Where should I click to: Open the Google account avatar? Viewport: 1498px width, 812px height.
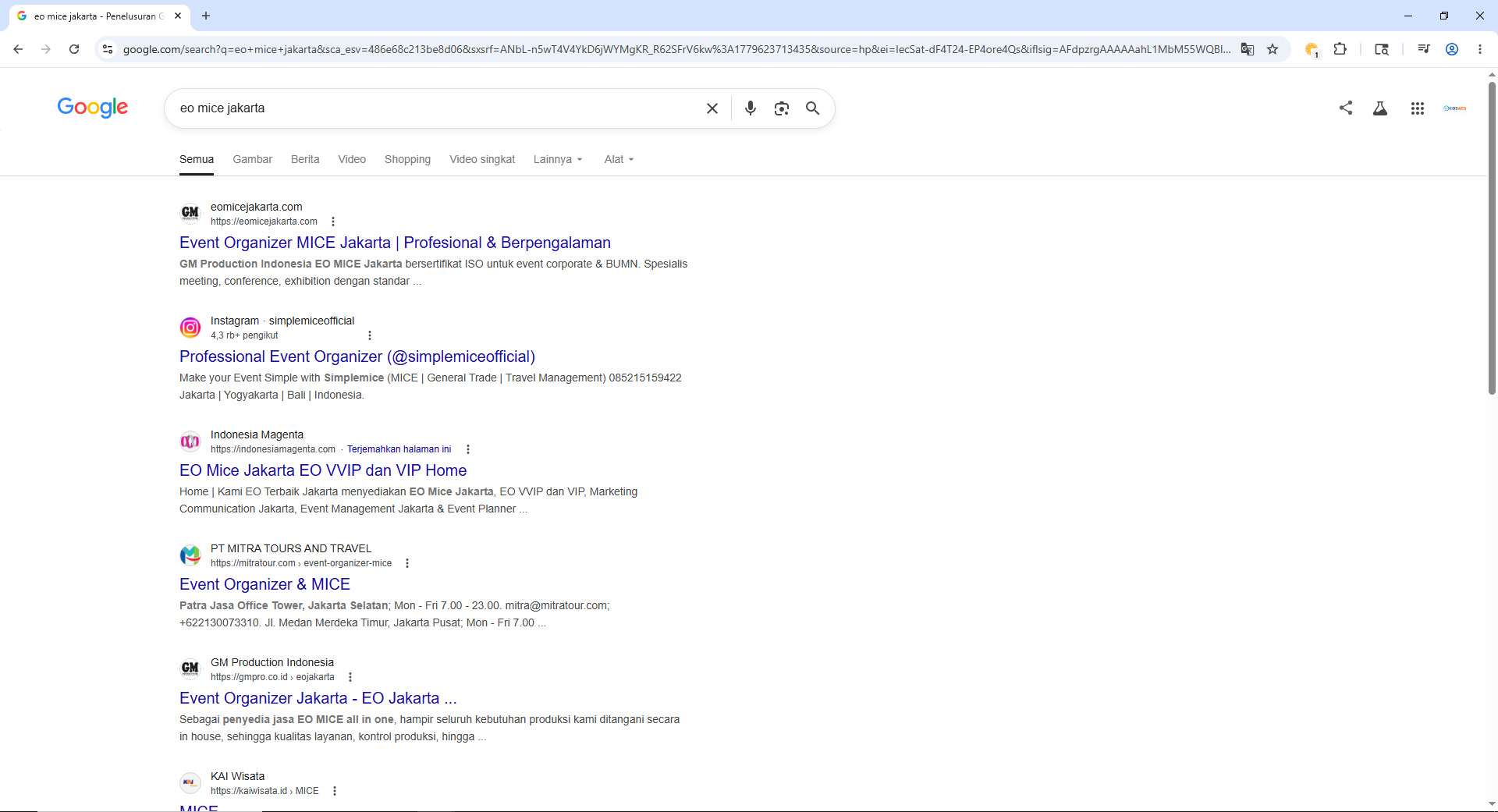1455,108
